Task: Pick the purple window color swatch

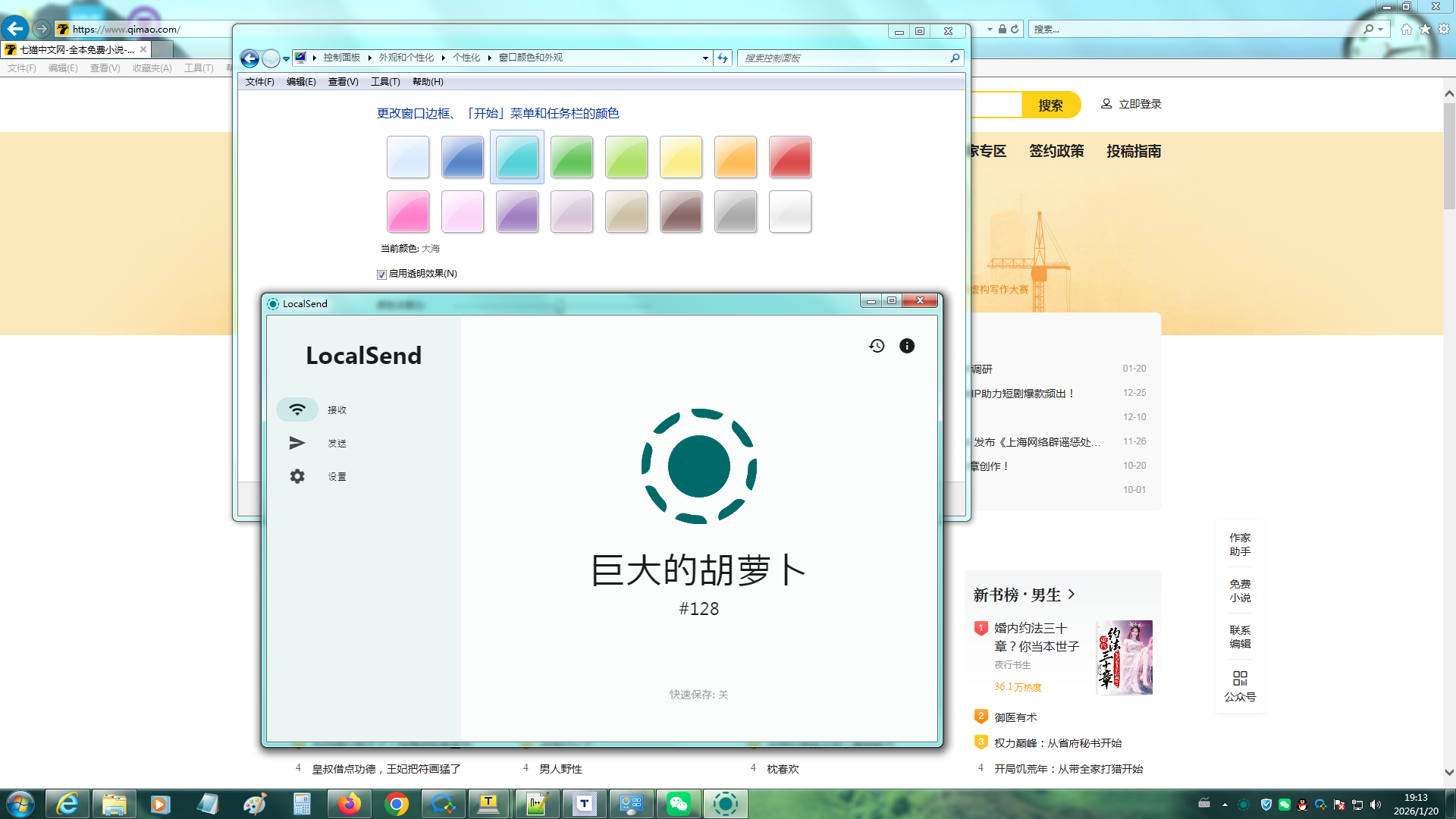Action: pyautogui.click(x=517, y=212)
